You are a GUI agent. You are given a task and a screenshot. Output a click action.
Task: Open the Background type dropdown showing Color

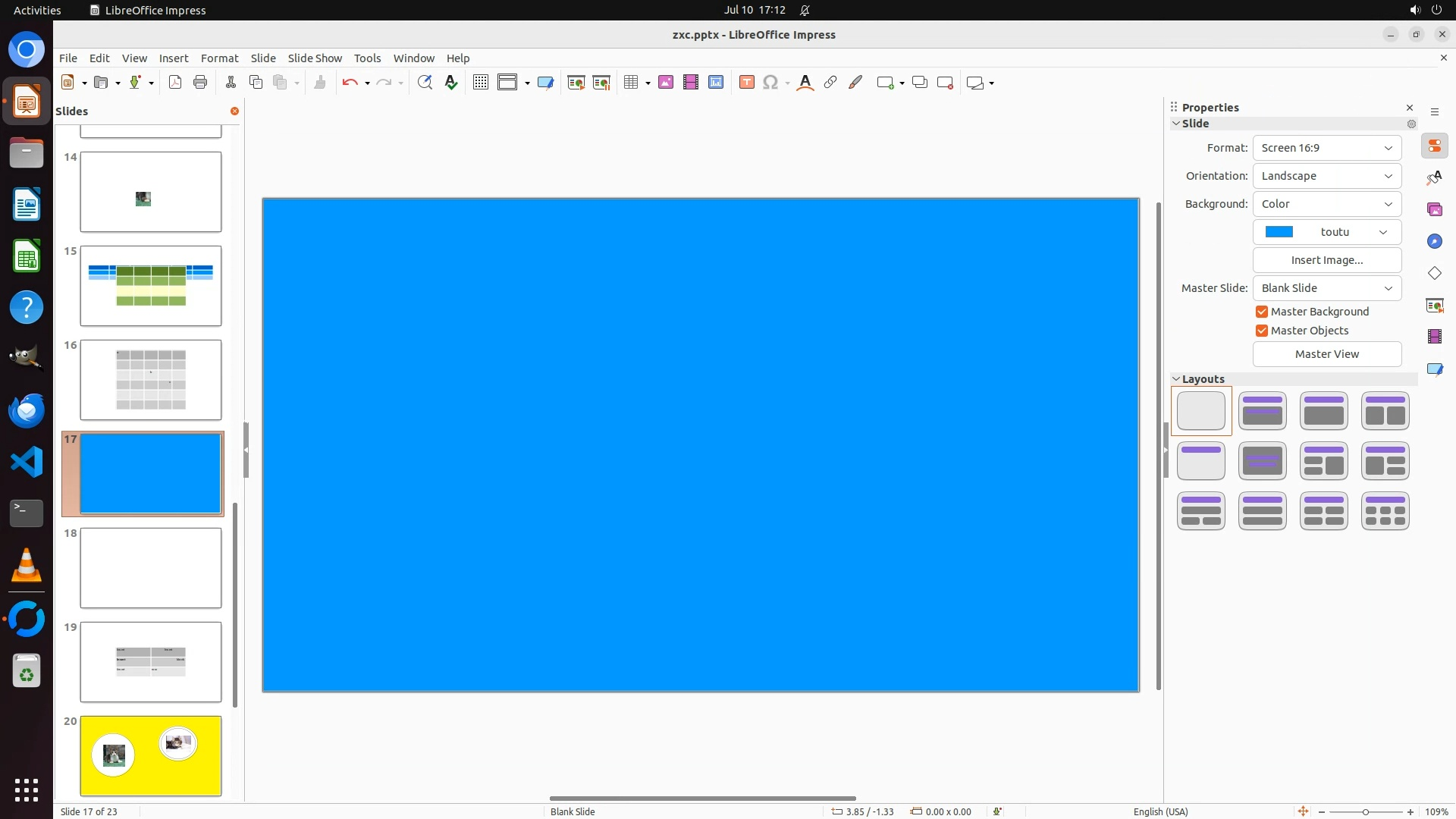coord(1326,204)
